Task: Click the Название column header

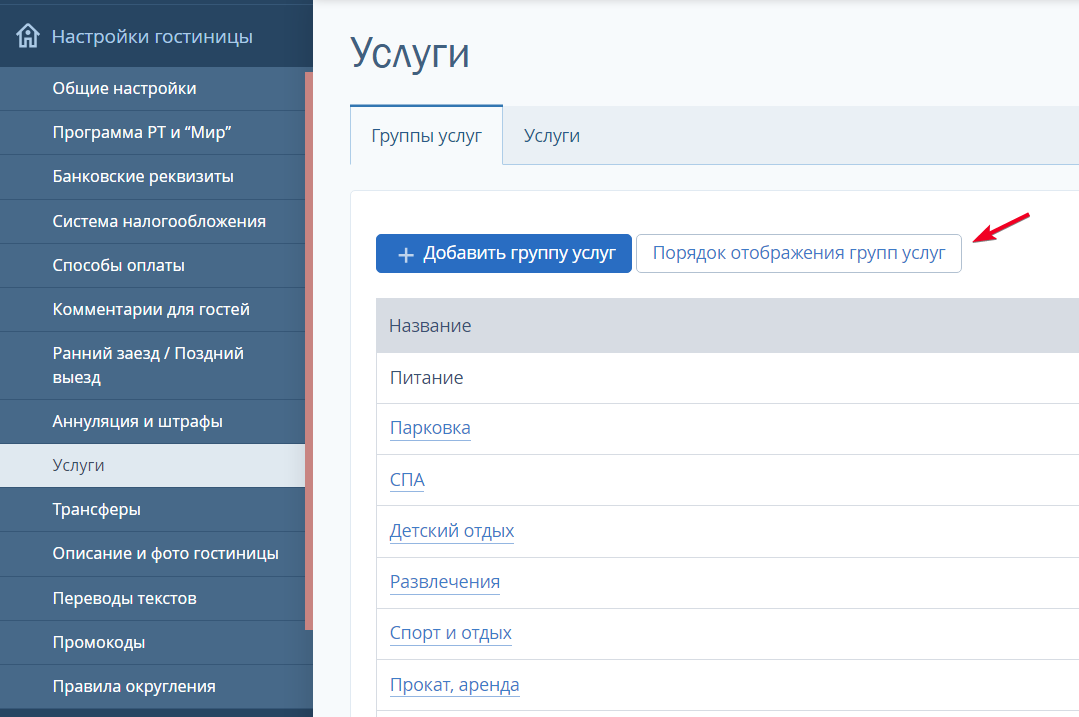Action: 430,326
